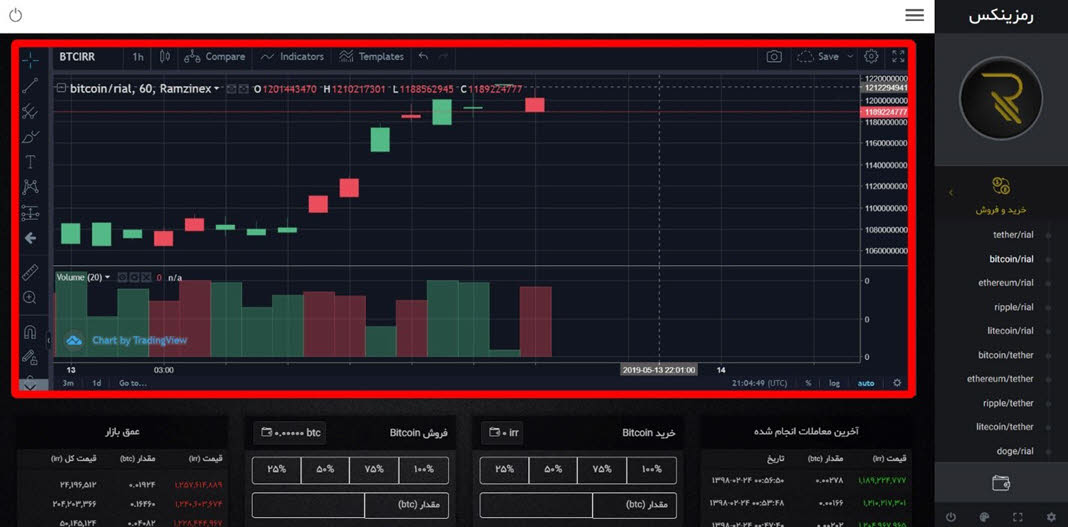This screenshot has height=527, width=1068.
Task: Open bitcoin/rial series legend dropdown
Action: point(217,89)
